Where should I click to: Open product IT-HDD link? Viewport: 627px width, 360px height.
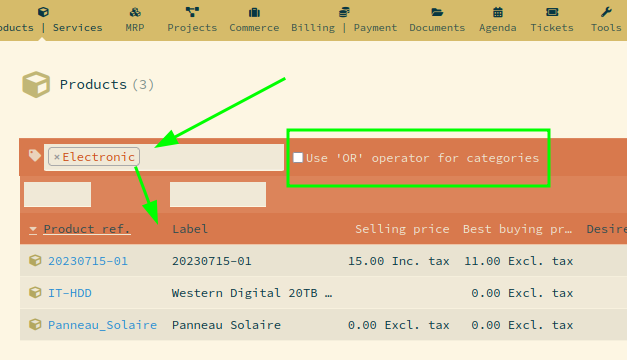point(70,293)
